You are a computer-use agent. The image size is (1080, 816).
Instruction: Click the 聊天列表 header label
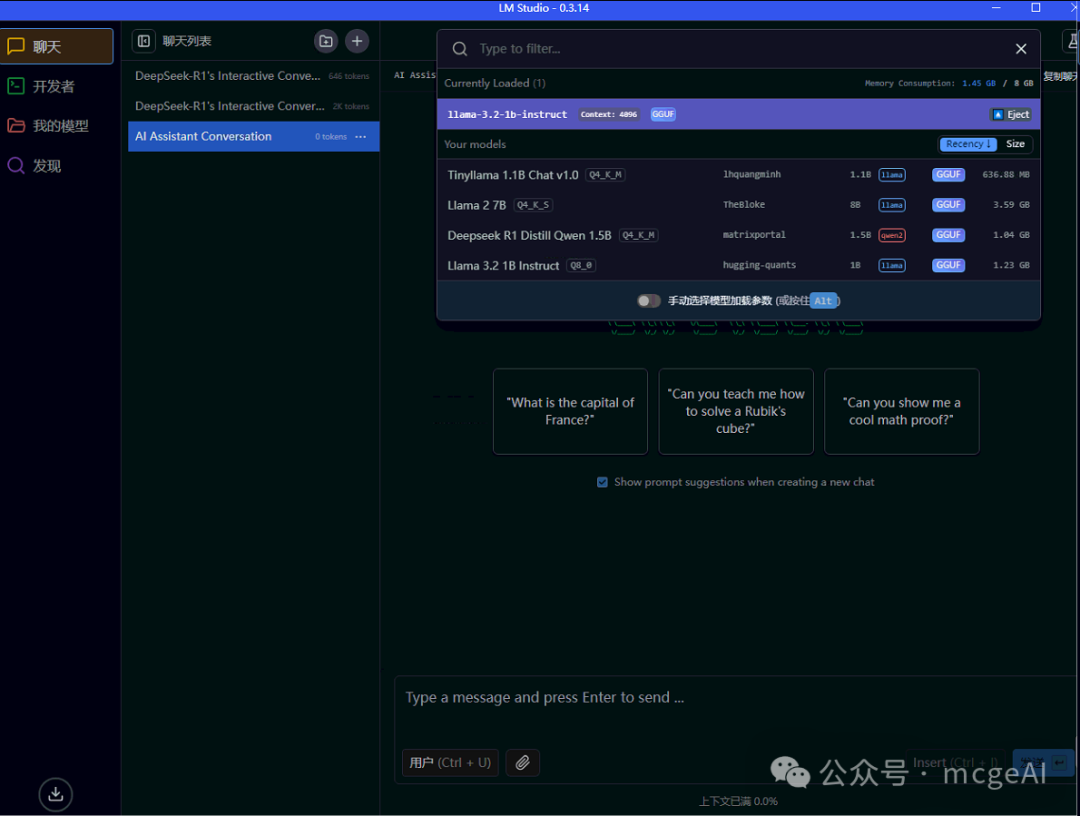(187, 41)
